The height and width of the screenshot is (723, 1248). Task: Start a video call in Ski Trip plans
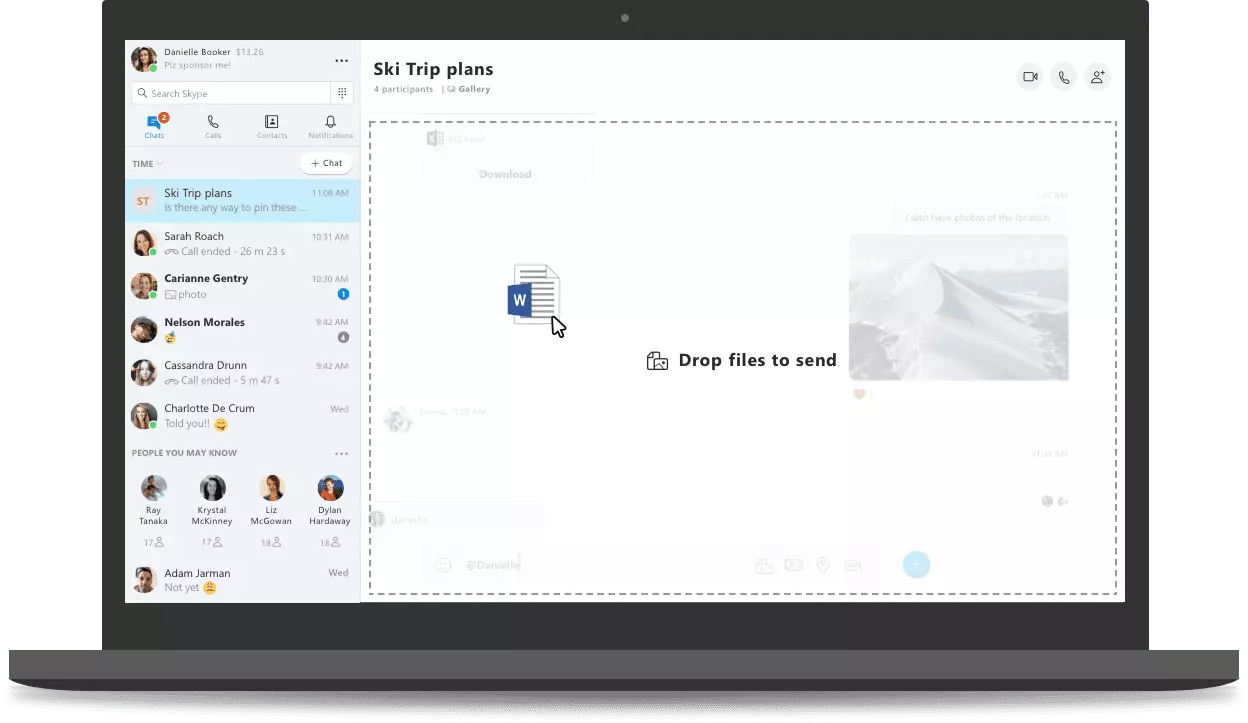click(1029, 77)
